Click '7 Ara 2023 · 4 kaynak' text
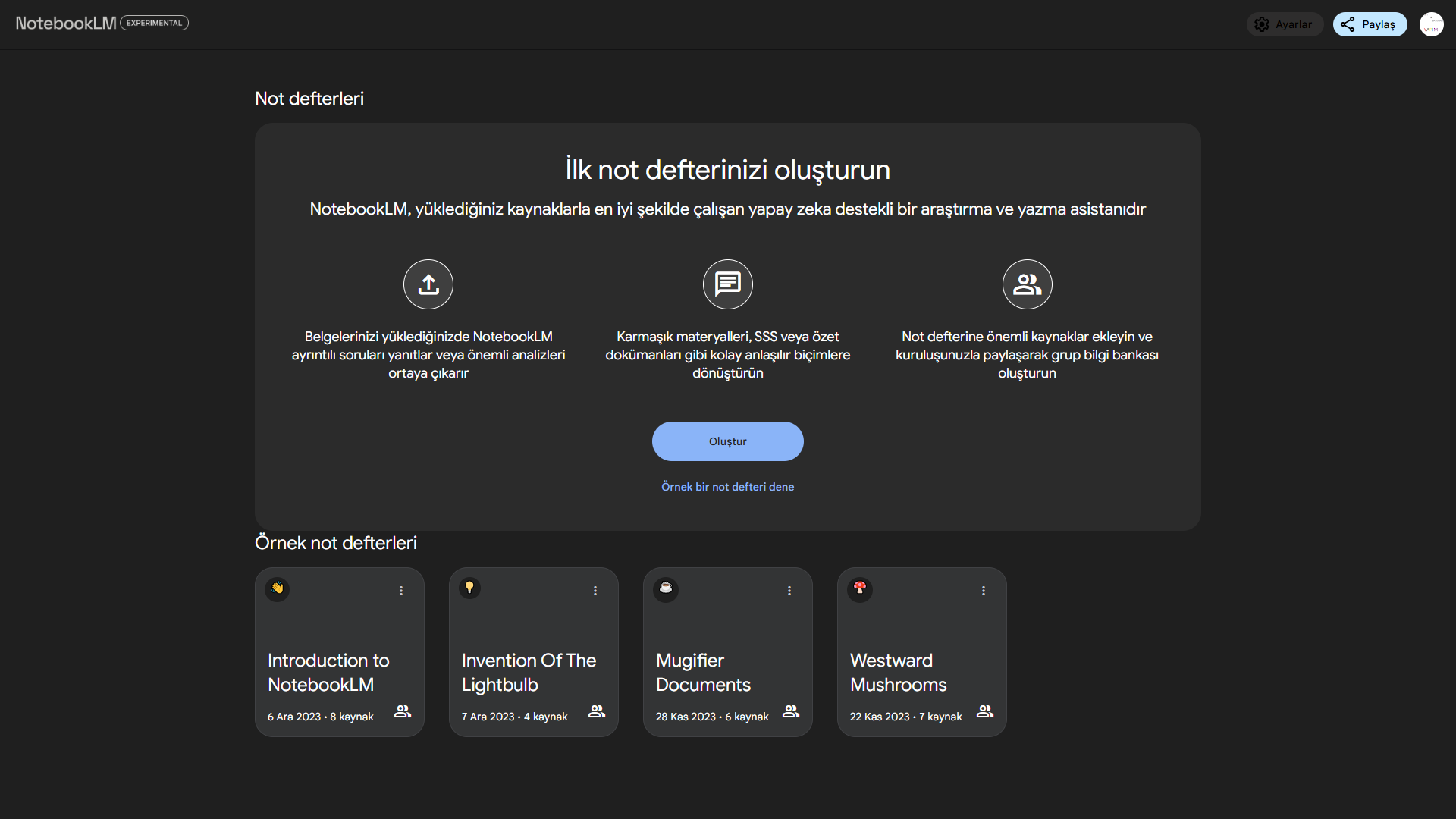Viewport: 1456px width, 819px height. point(515,717)
